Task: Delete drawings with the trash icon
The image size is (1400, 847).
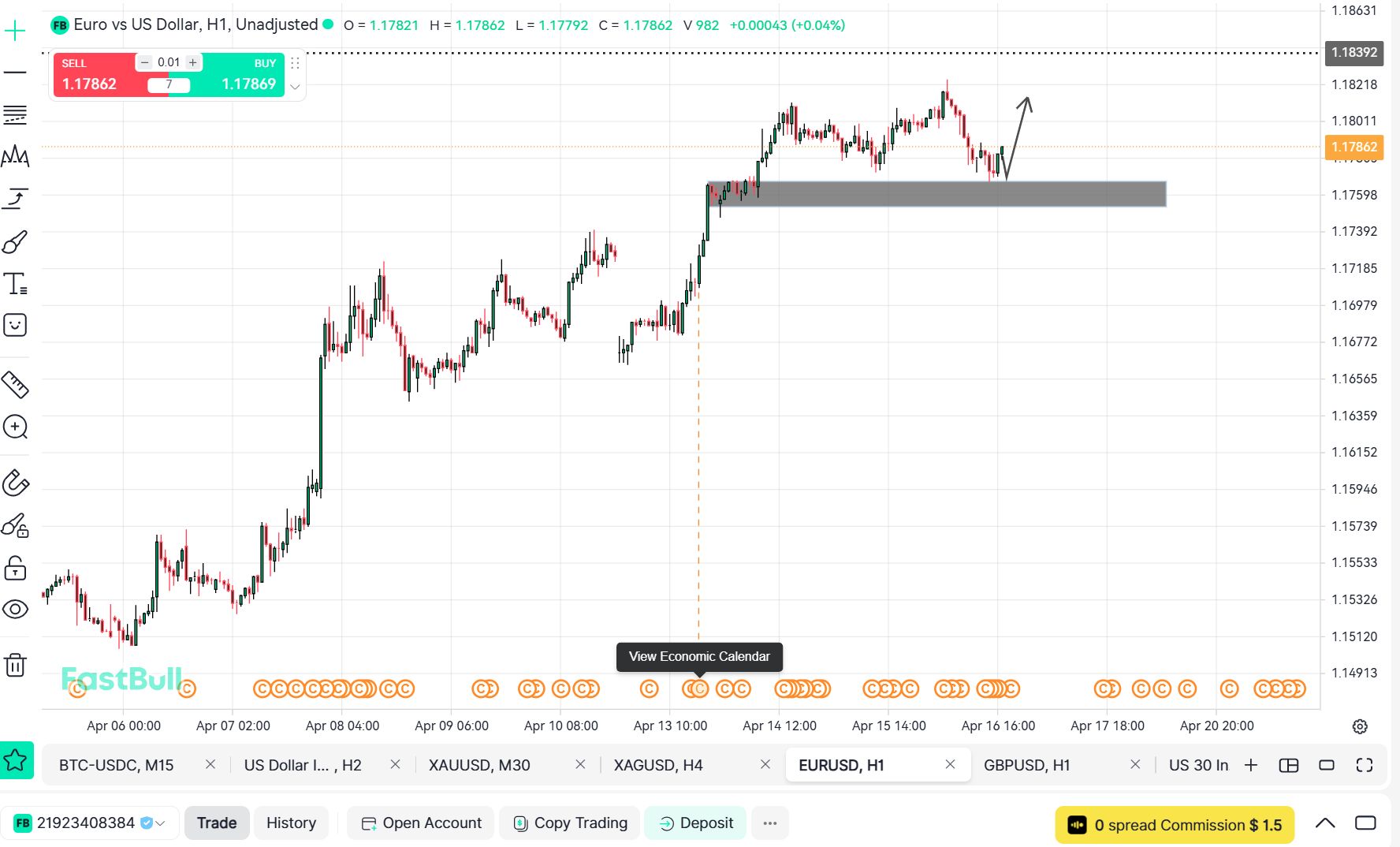Action: [x=15, y=665]
